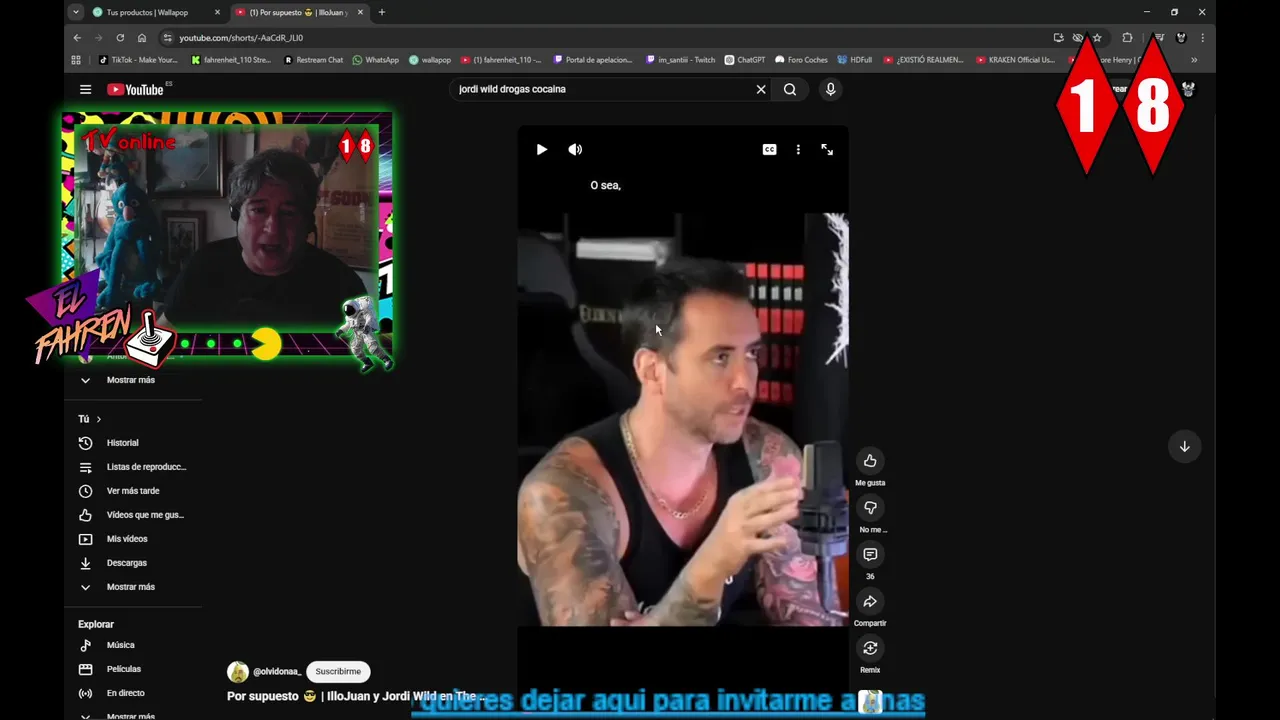Open the browser extensions puzzle icon
1280x720 pixels.
(1127, 38)
